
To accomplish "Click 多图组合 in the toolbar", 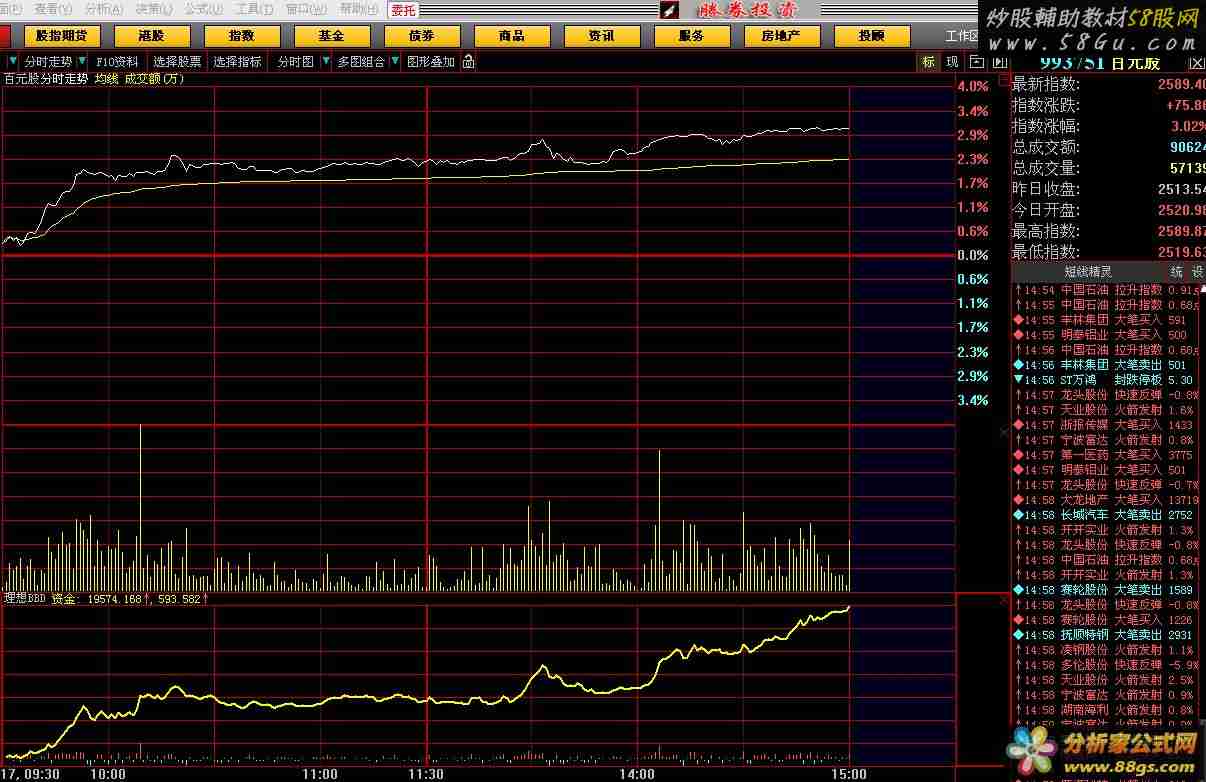I will pos(361,61).
